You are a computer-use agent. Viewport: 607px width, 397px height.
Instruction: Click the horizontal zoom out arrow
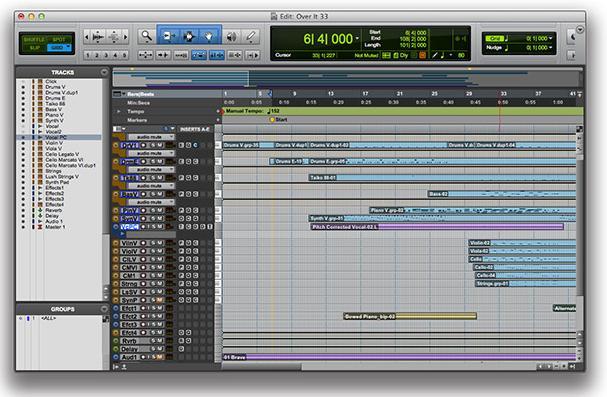pyautogui.click(x=87, y=37)
